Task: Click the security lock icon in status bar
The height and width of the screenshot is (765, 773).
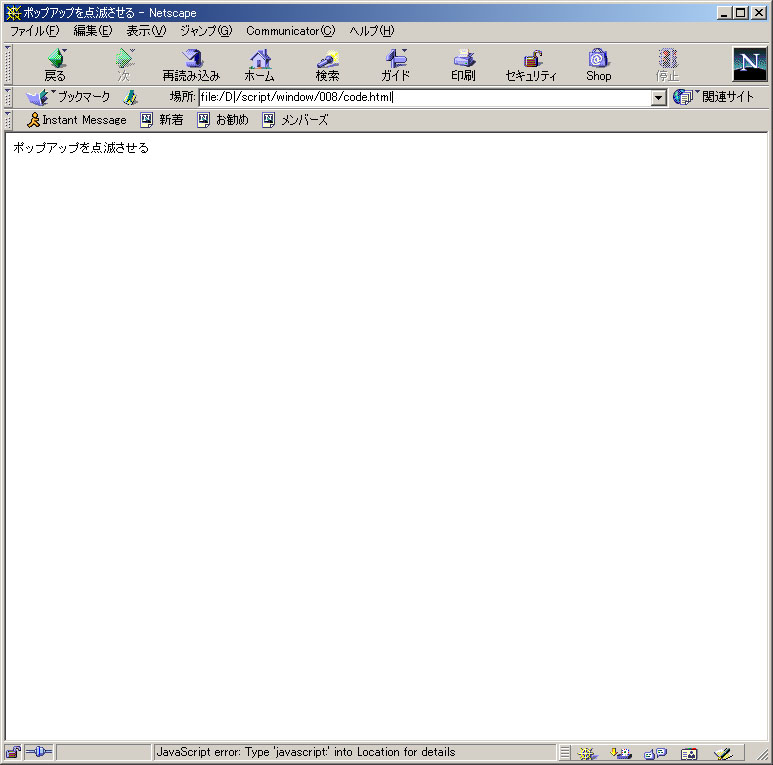Action: click(x=13, y=752)
